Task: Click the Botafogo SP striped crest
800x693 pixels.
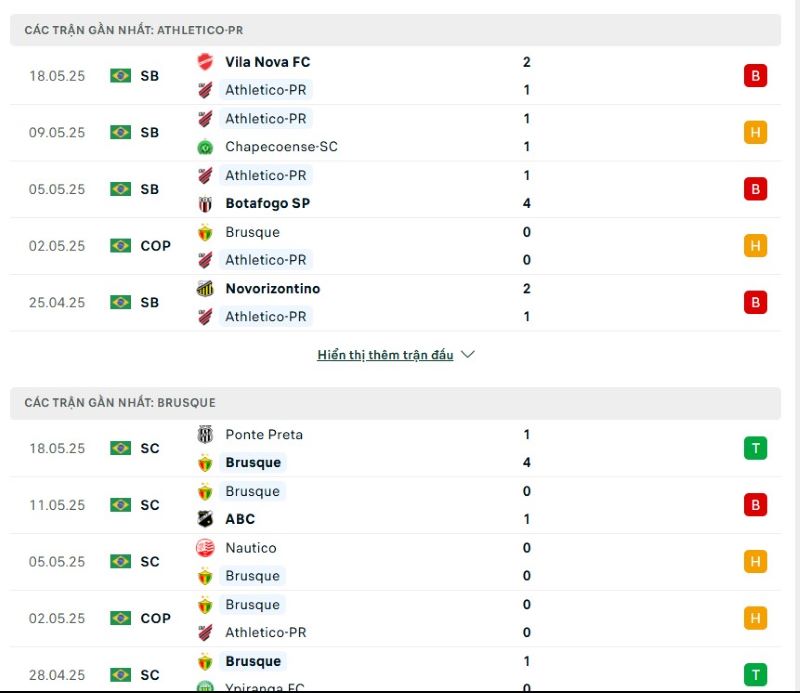Action: [205, 204]
